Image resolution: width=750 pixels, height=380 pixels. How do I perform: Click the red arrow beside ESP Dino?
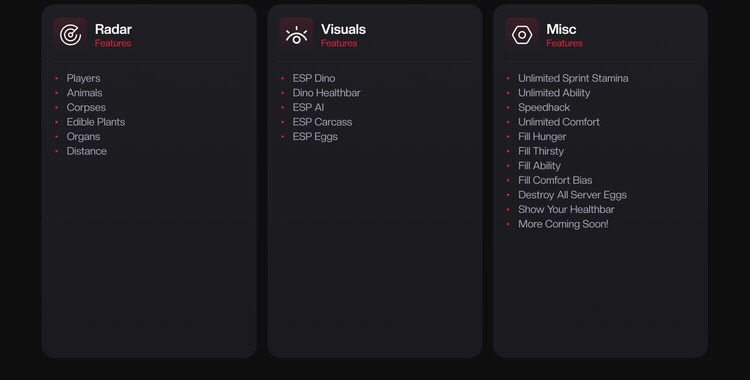point(283,78)
